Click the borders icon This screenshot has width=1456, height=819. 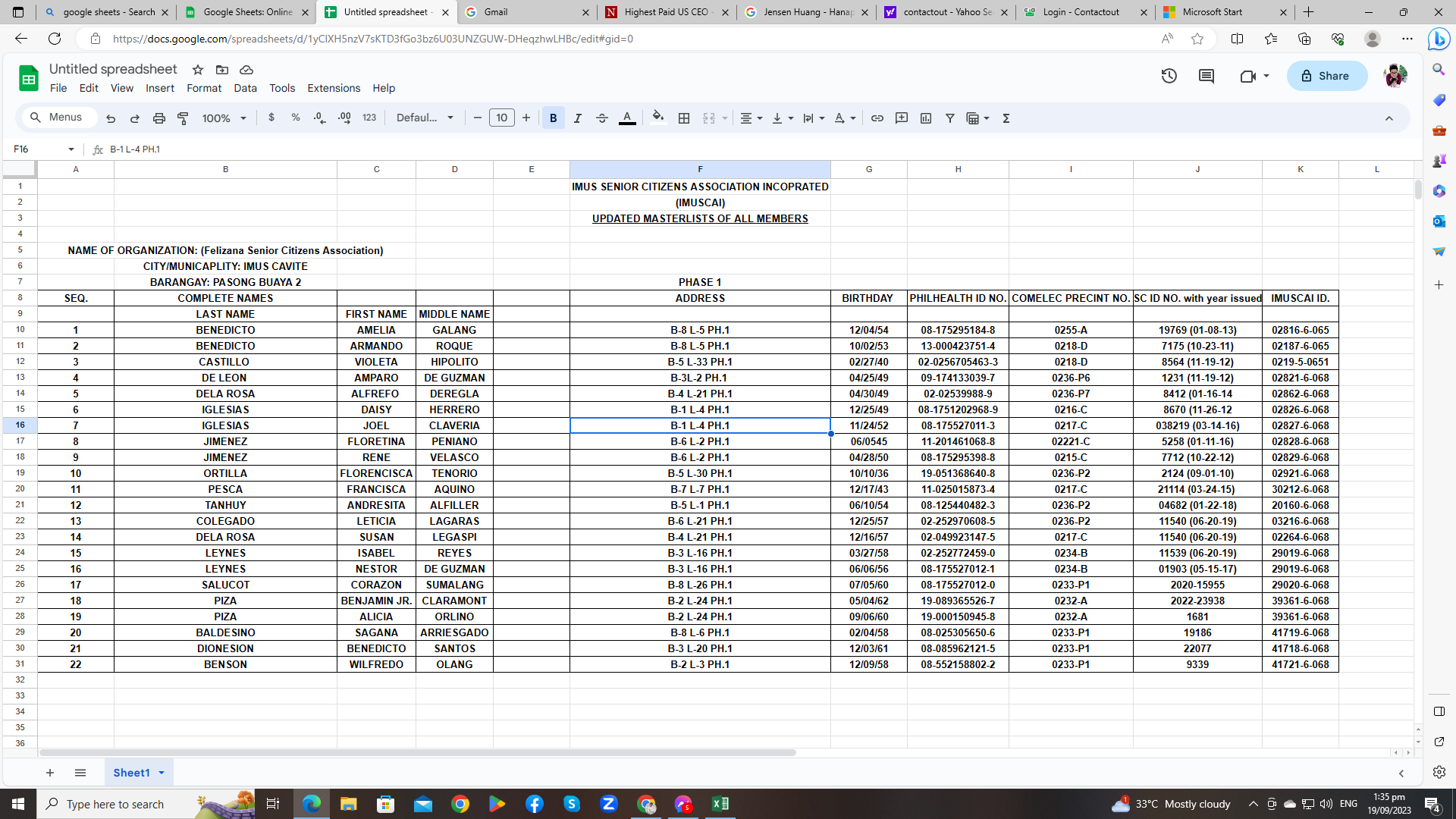tap(684, 118)
